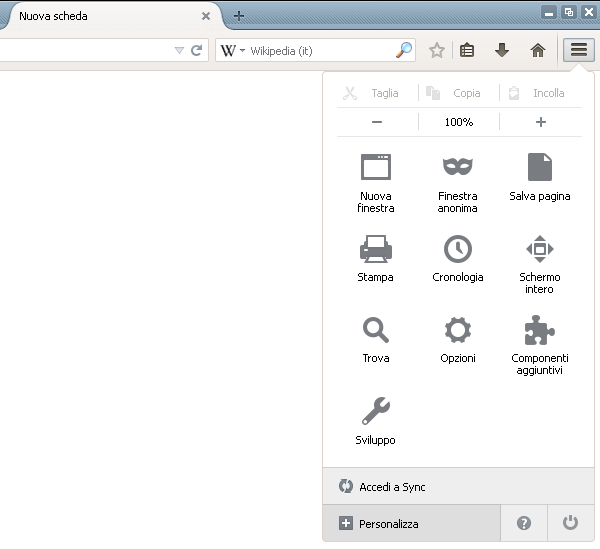
Task: Open the Downloads arrow icon
Action: tap(502, 50)
